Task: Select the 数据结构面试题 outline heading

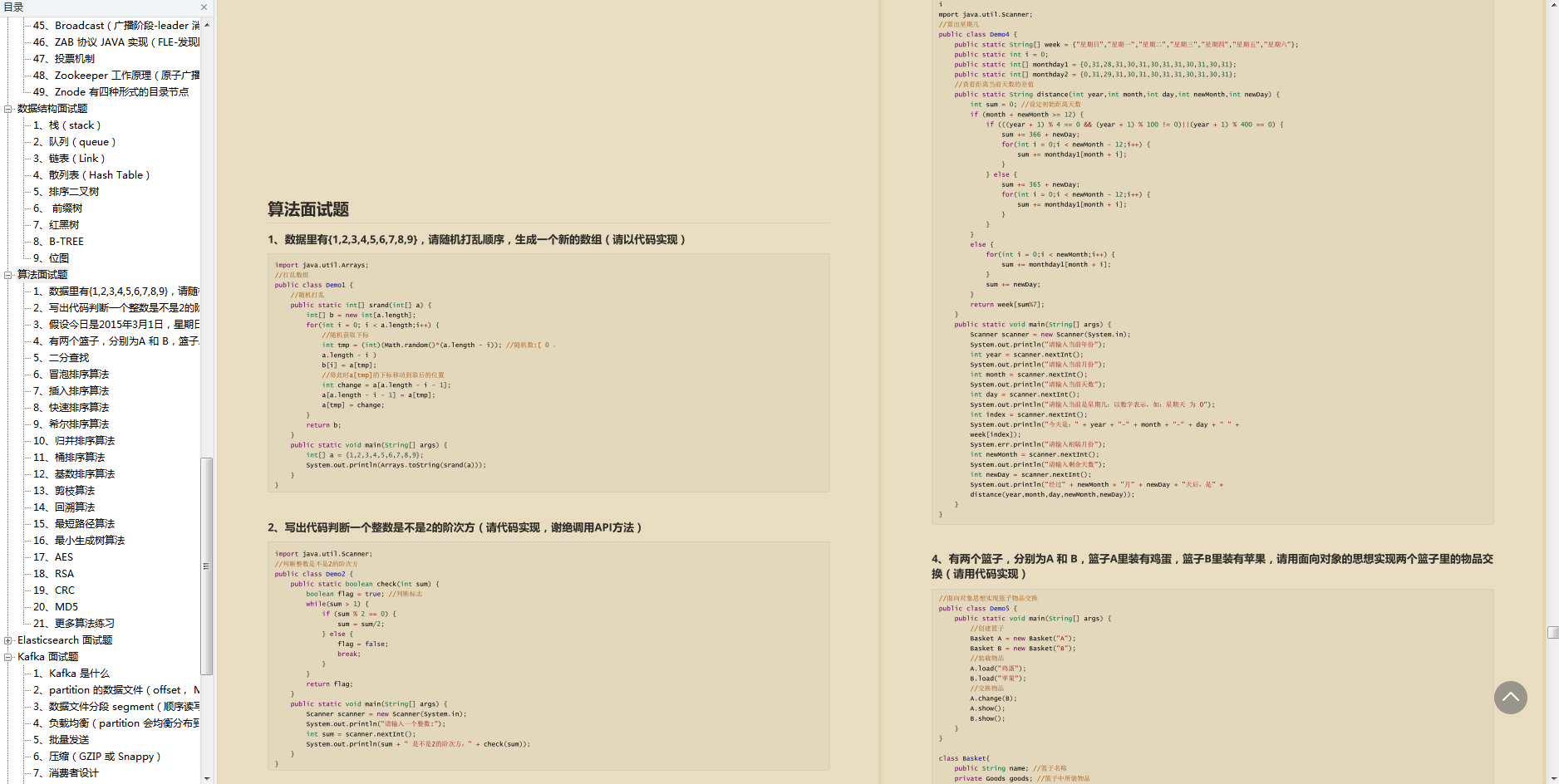Action: pos(52,109)
